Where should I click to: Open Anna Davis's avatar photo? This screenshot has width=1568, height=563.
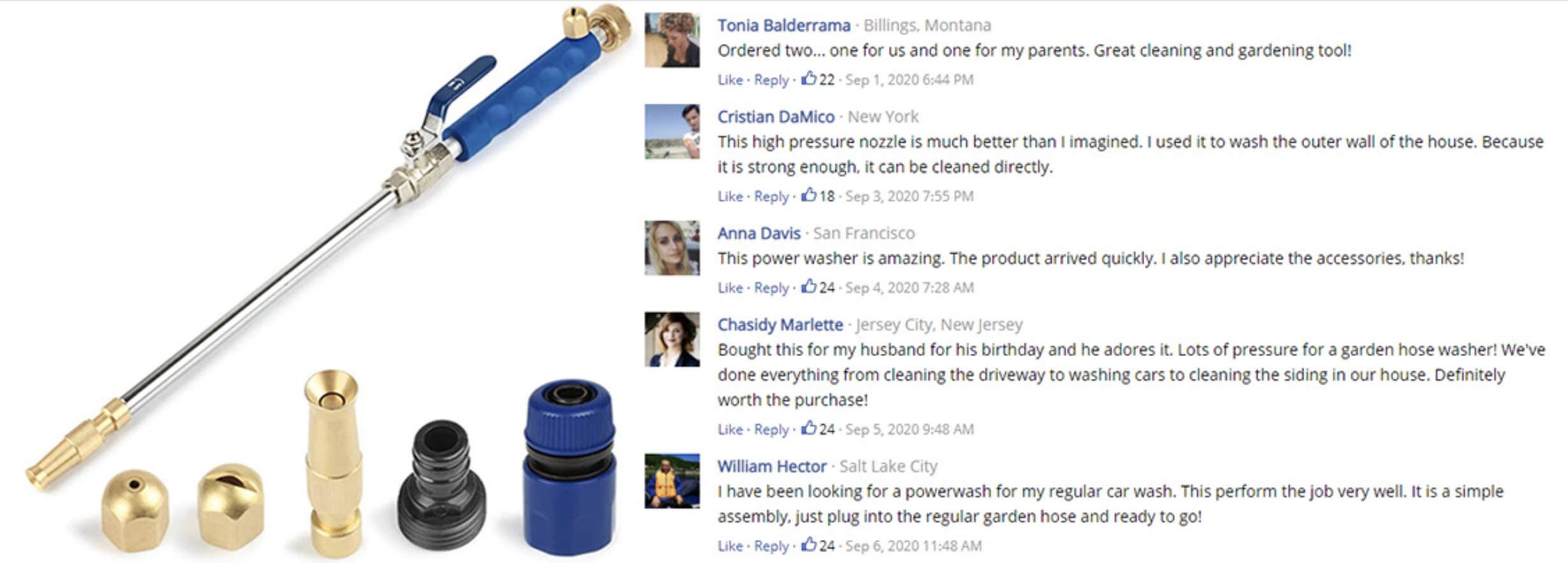(672, 248)
